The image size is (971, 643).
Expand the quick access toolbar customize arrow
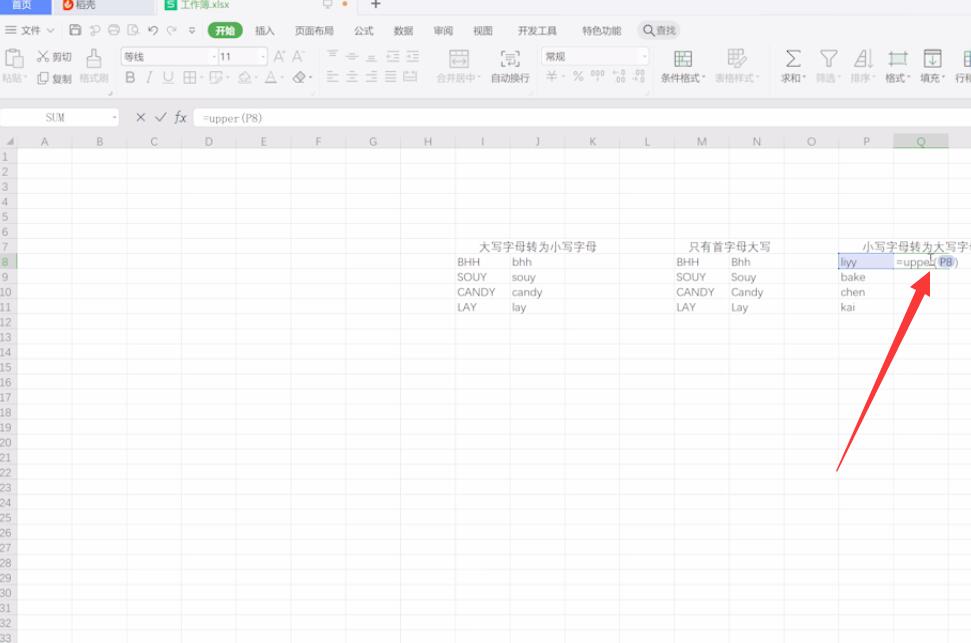point(192,30)
